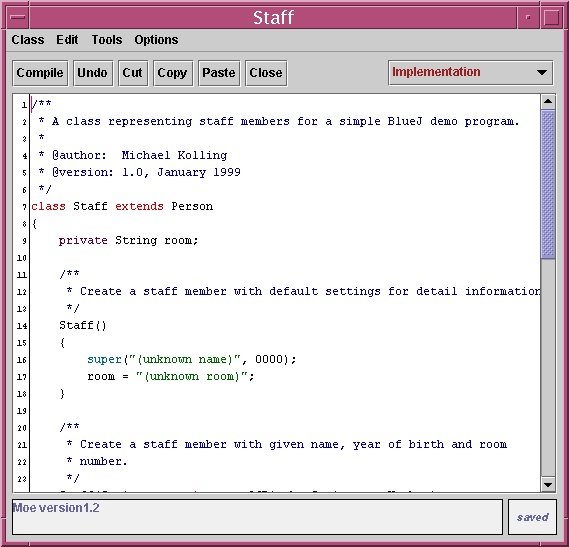Click the Close toolbar button
Screen dimensions: 569x547
pyautogui.click(x=266, y=73)
